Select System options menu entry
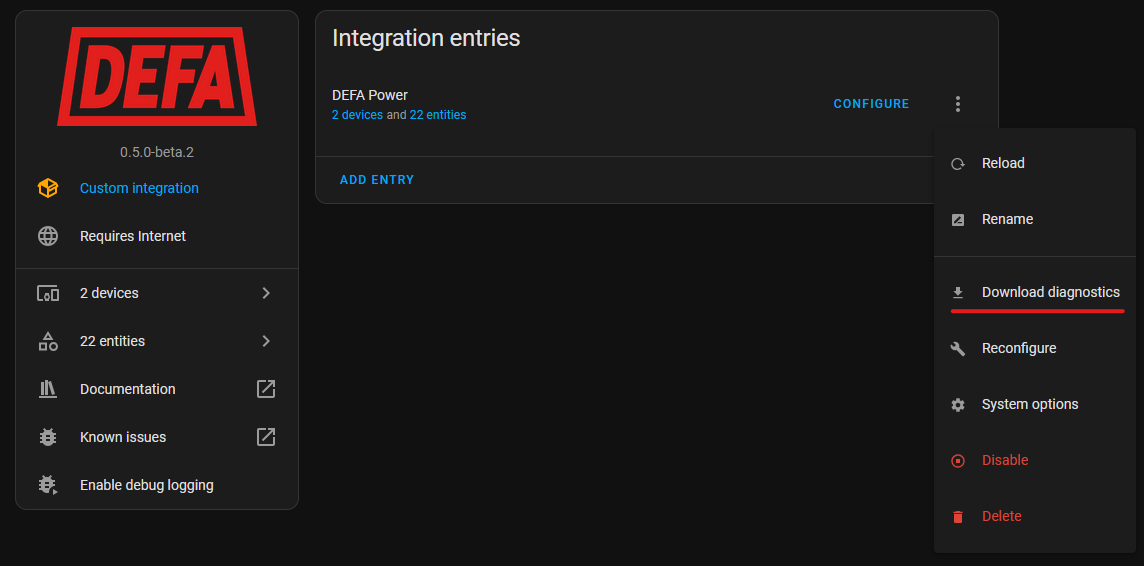The image size is (1144, 566). click(x=1029, y=404)
